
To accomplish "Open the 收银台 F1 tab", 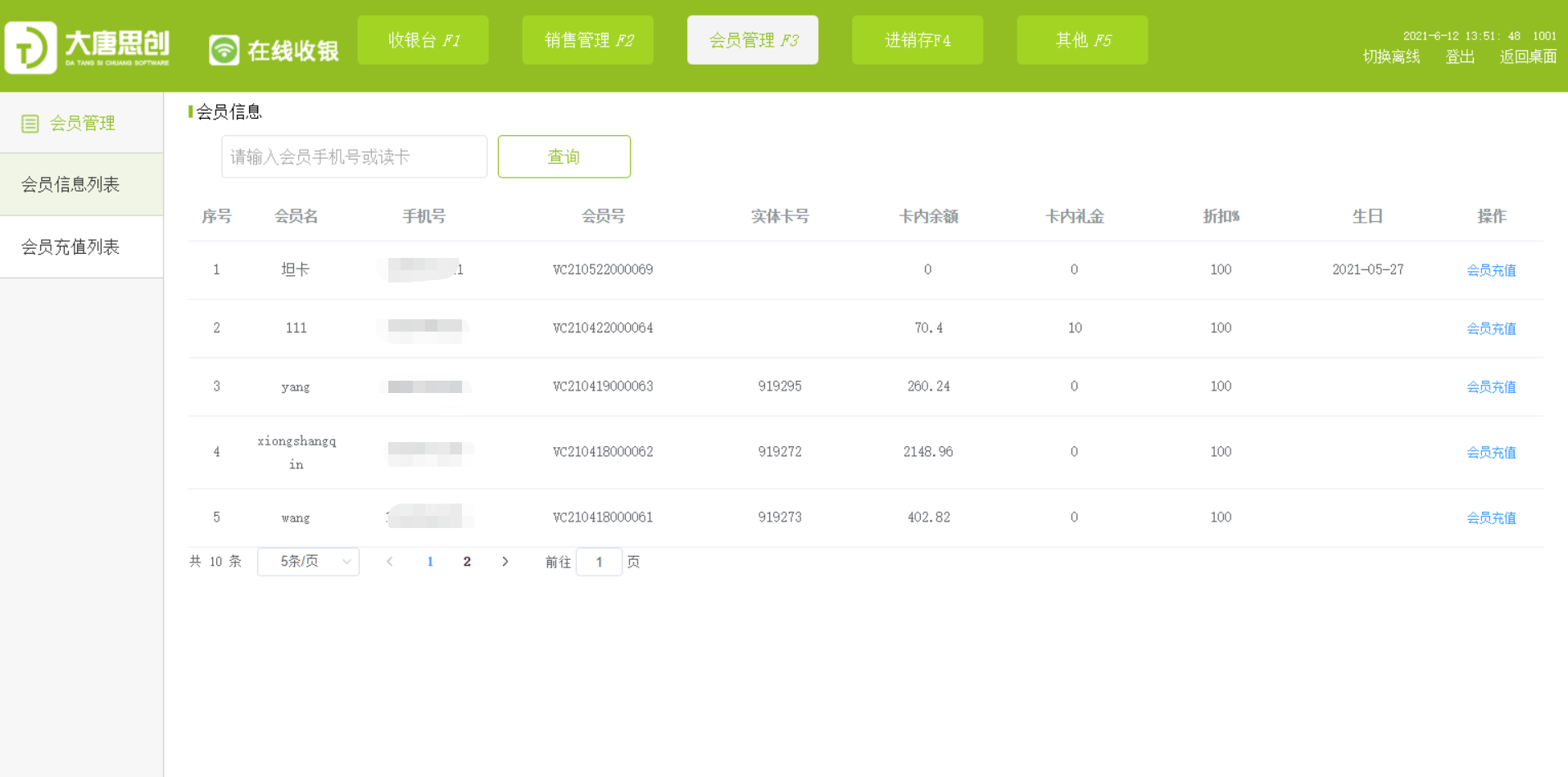I will click(423, 40).
